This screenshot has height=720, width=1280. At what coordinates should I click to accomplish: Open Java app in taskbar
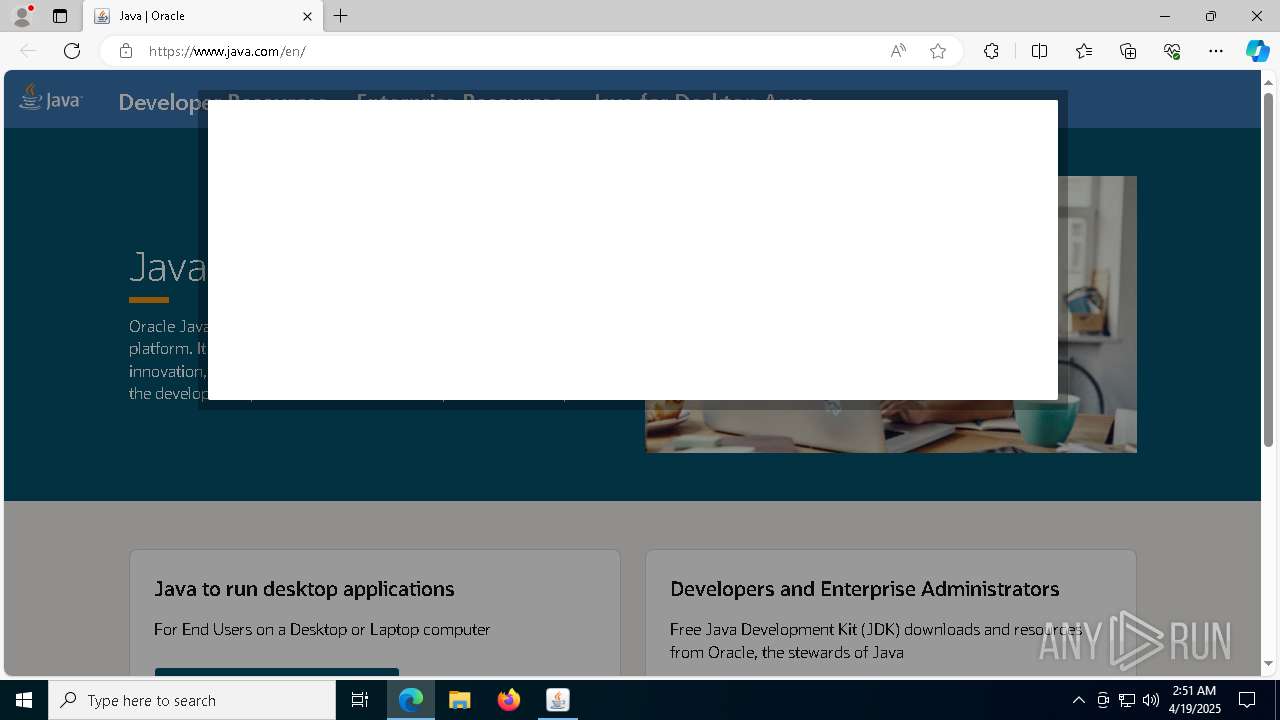tap(558, 700)
